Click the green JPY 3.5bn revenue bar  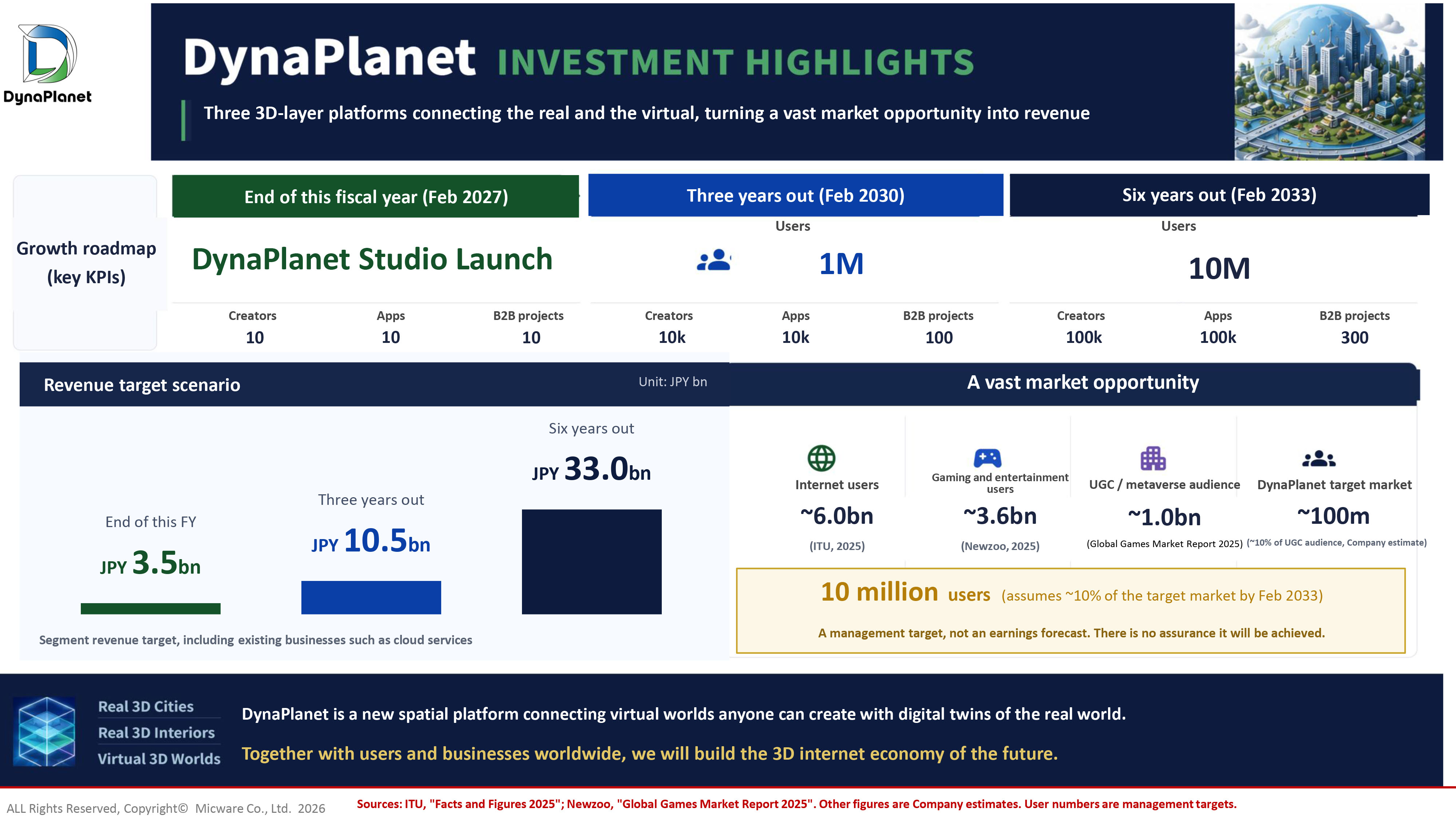pos(150,609)
